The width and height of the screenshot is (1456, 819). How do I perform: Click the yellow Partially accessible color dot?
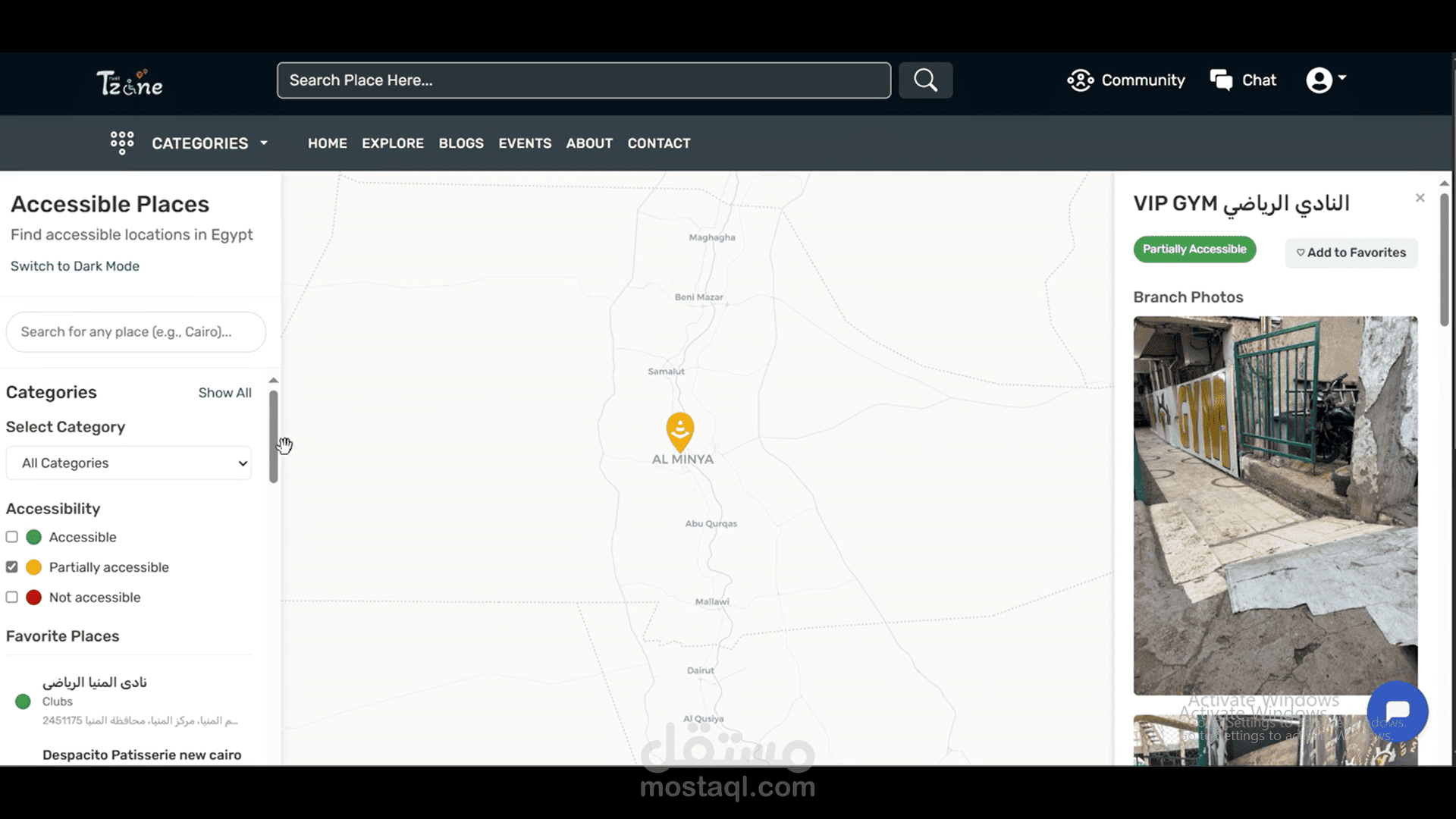(x=33, y=567)
